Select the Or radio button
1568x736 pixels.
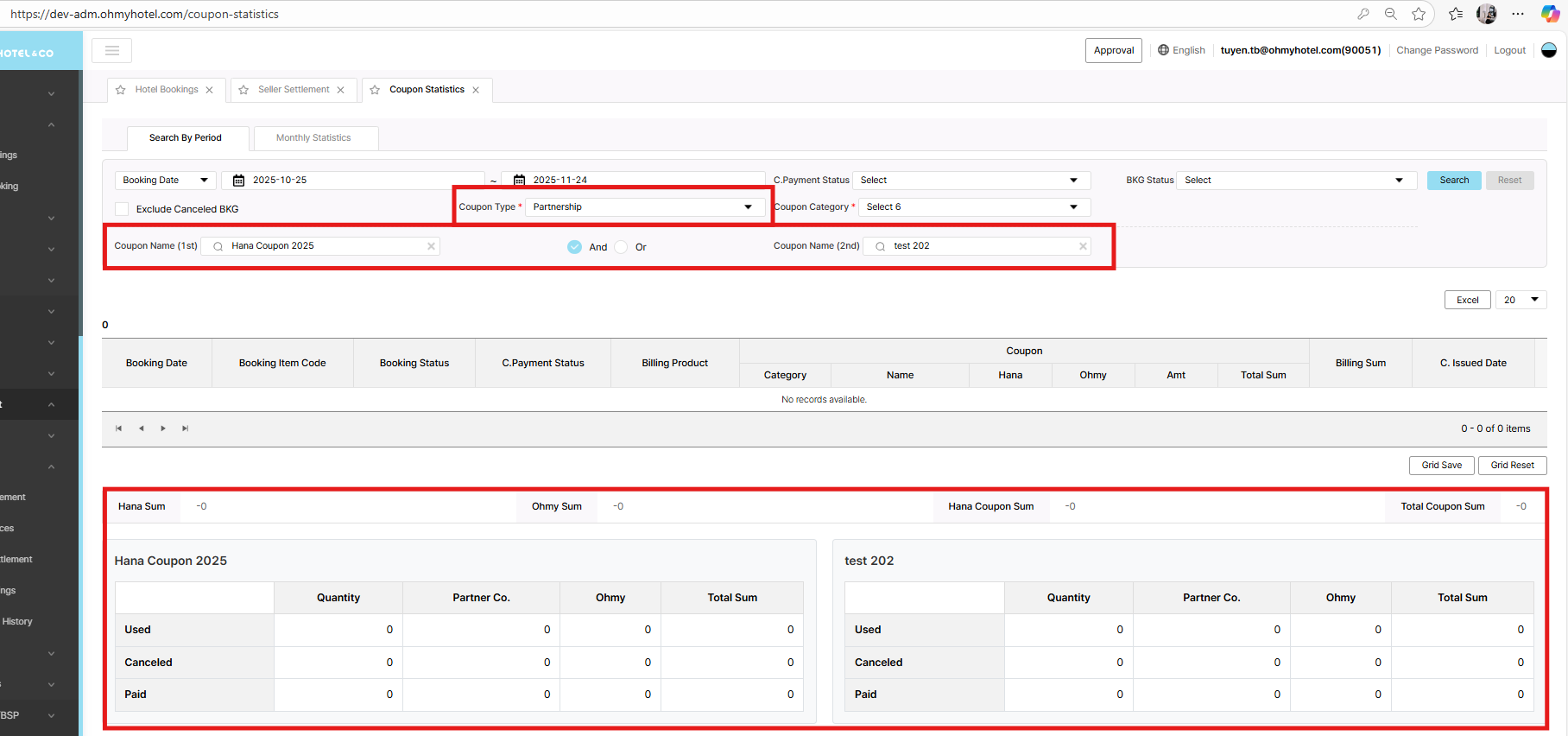tap(621, 247)
